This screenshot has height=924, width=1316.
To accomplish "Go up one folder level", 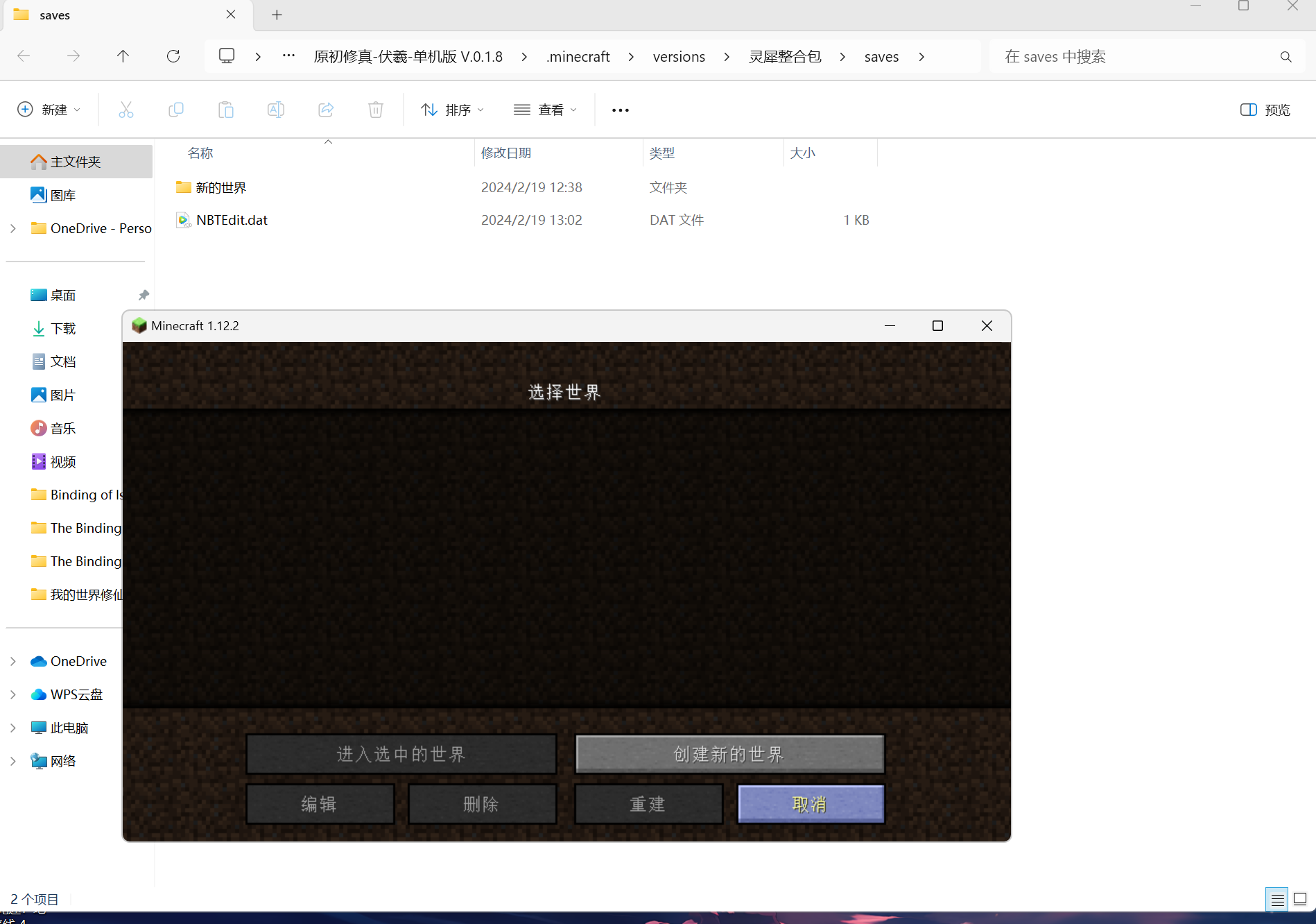I will click(x=123, y=56).
